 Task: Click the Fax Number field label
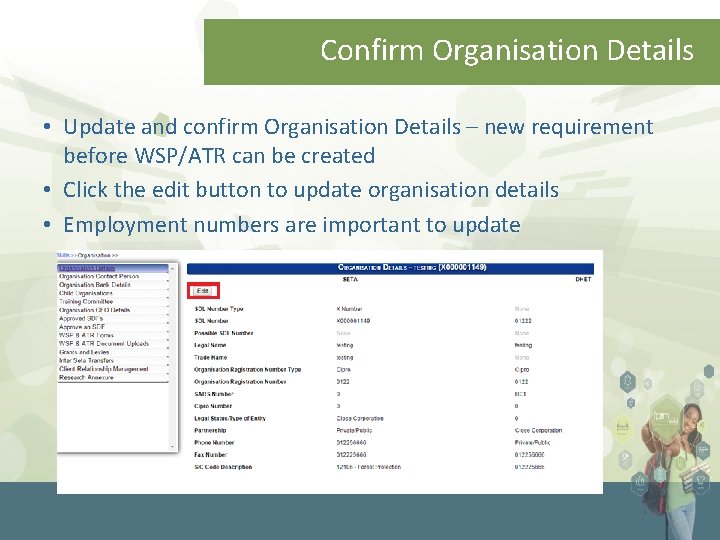tap(210, 455)
